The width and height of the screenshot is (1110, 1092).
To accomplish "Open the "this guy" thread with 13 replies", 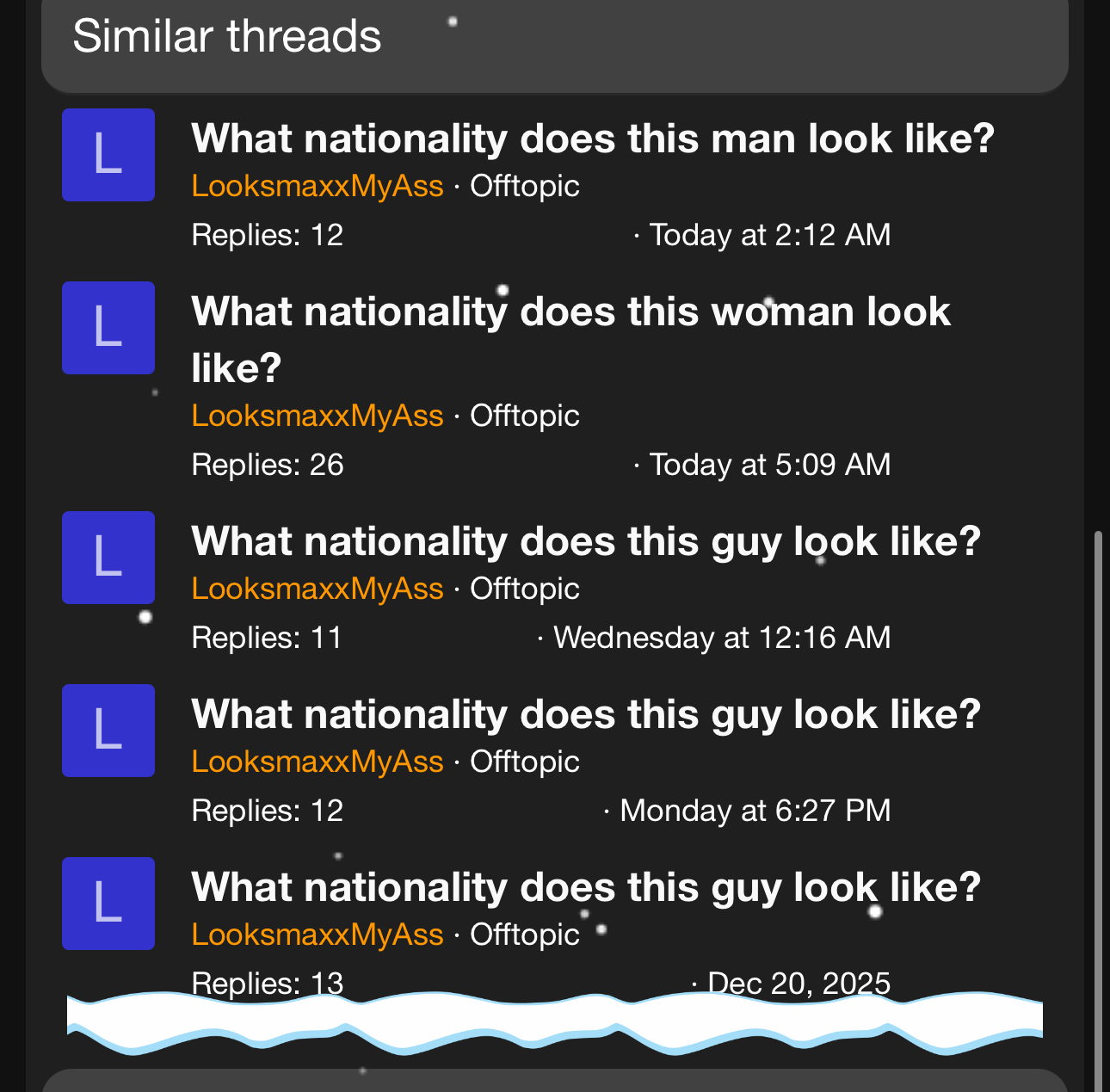I will 585,888.
